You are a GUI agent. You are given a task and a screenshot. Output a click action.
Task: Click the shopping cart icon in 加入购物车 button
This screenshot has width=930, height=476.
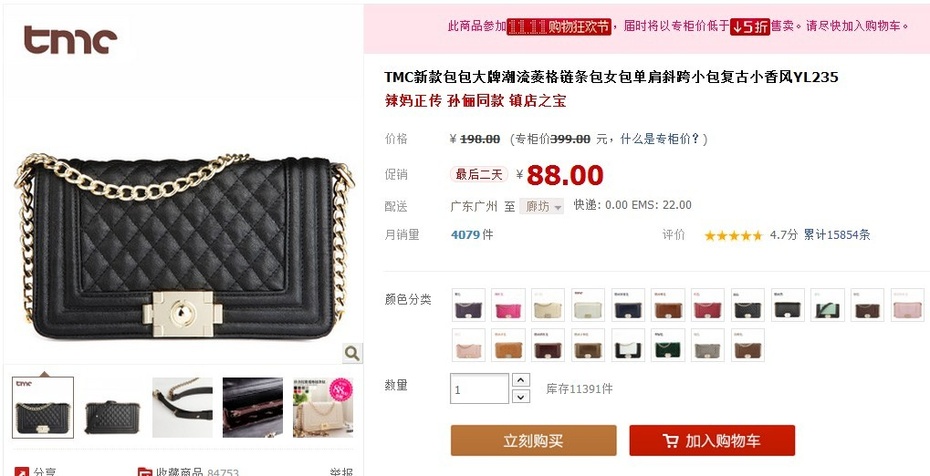(x=670, y=440)
